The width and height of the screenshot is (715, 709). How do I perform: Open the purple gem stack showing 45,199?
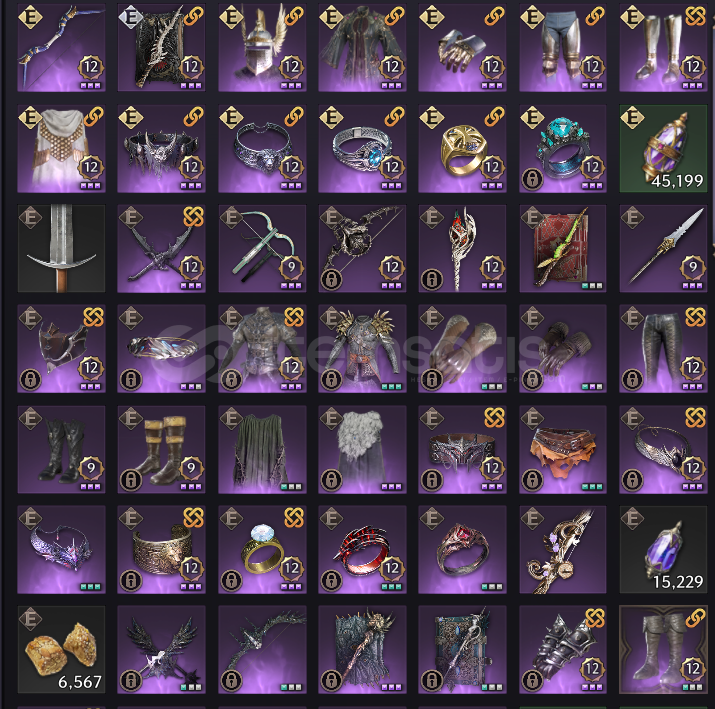tap(663, 148)
